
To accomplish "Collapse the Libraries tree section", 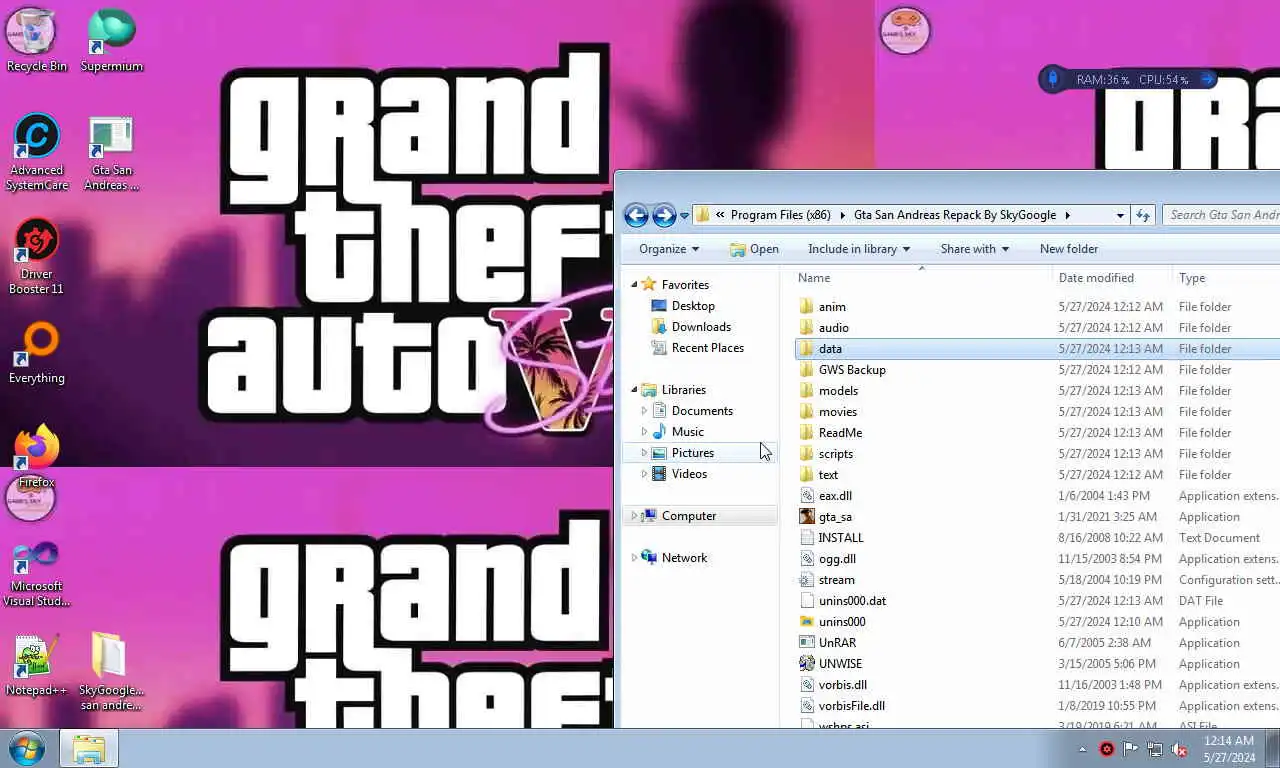I will [634, 390].
